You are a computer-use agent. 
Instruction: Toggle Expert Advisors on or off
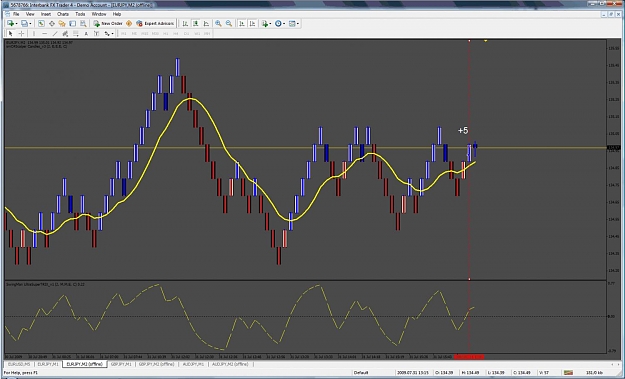pyautogui.click(x=155, y=24)
